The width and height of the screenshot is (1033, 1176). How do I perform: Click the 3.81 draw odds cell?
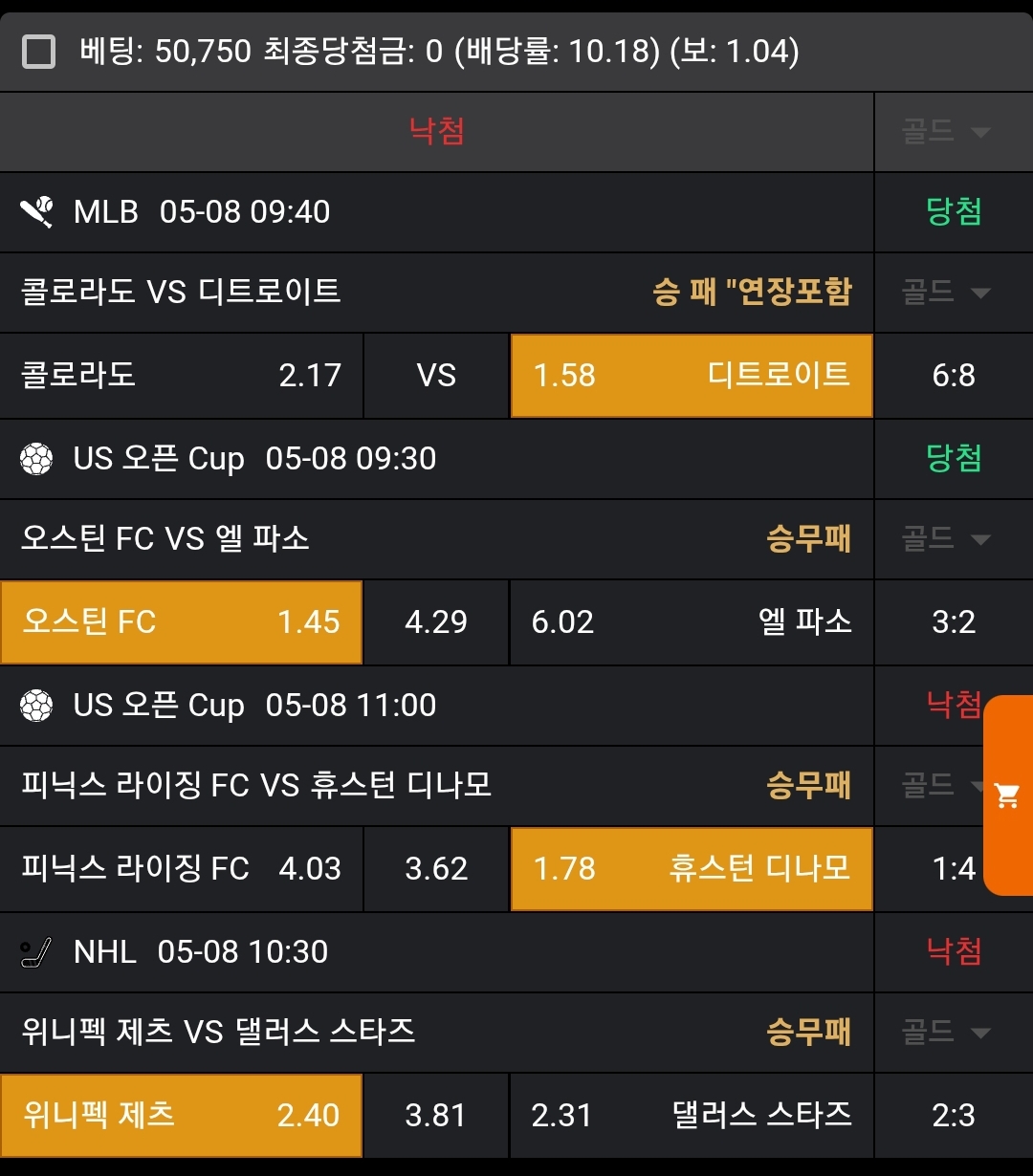pos(436,1116)
